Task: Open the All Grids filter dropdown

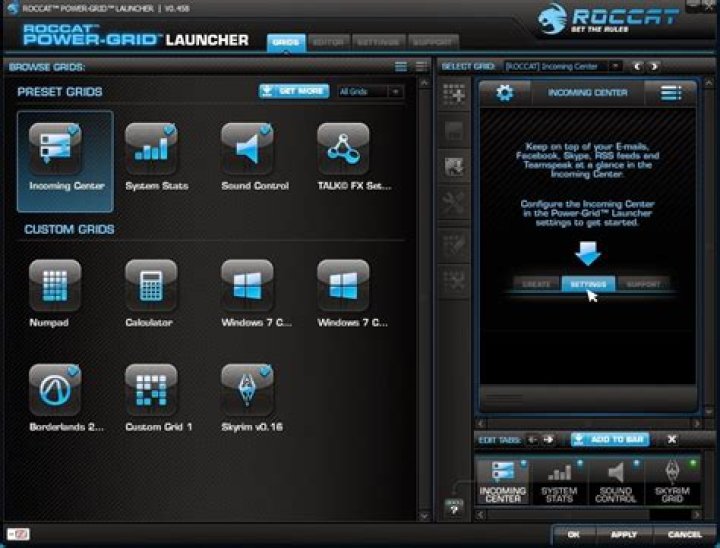Action: (371, 91)
